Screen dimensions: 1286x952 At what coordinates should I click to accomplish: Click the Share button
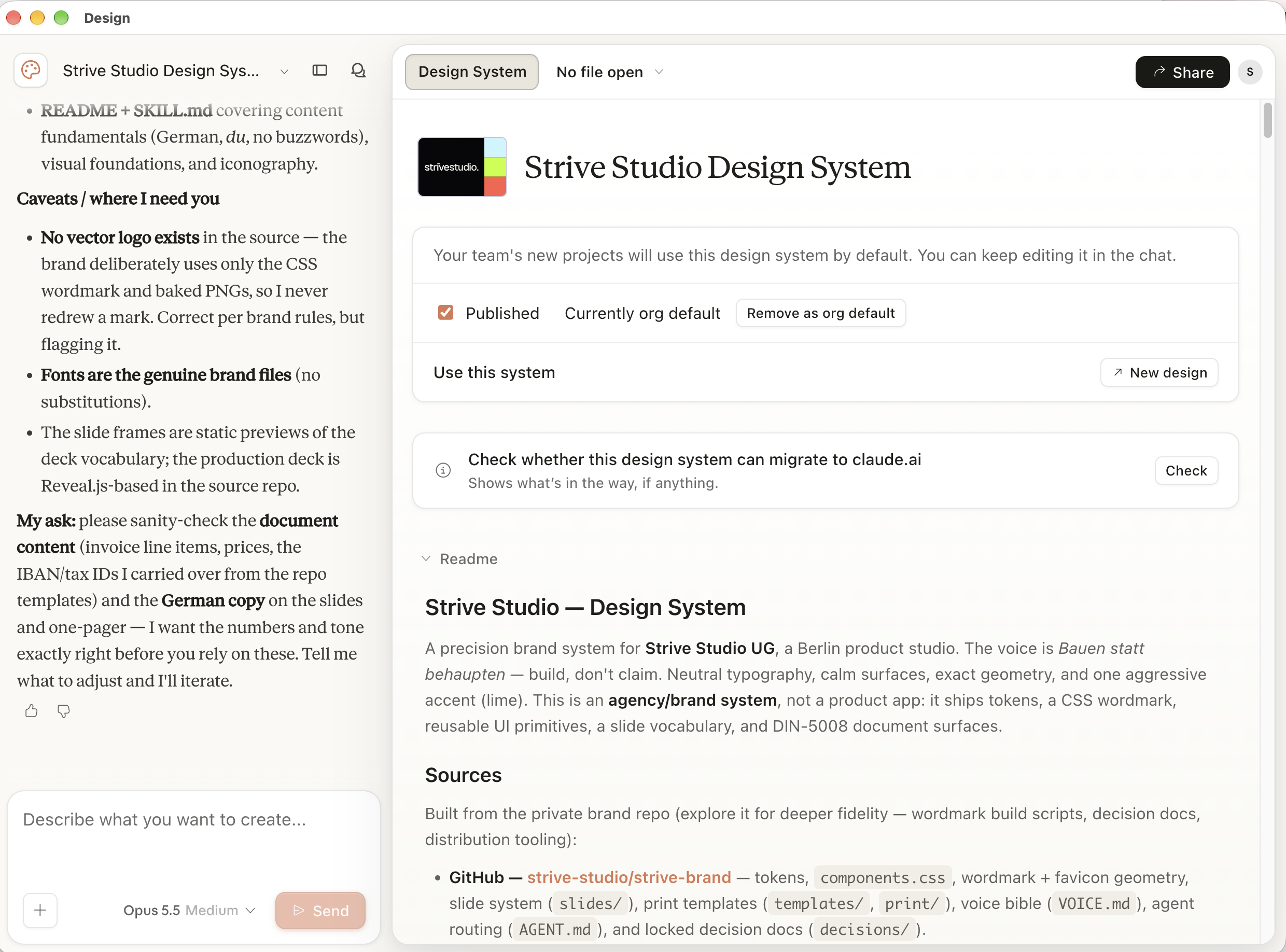coord(1182,72)
